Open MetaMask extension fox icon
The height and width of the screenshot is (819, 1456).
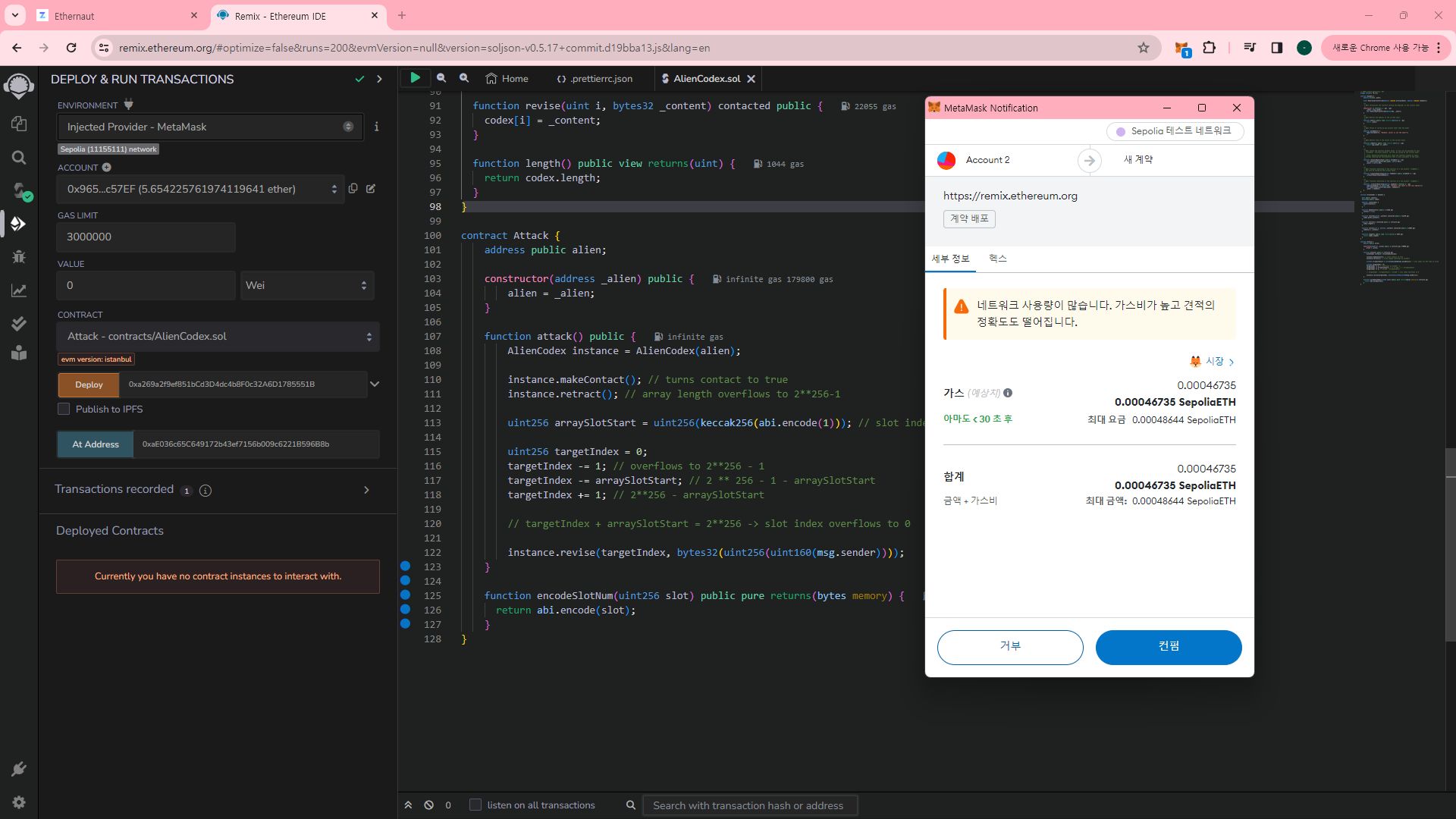pyautogui.click(x=1181, y=49)
